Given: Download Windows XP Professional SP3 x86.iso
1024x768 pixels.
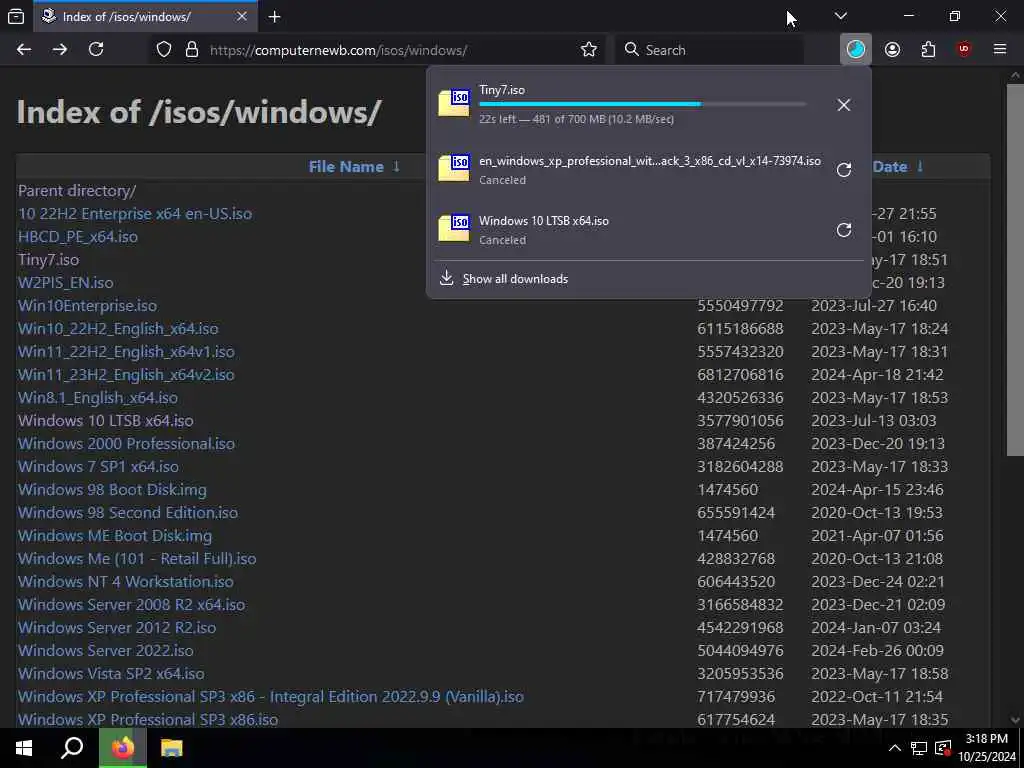Looking at the screenshot, I should click(148, 719).
